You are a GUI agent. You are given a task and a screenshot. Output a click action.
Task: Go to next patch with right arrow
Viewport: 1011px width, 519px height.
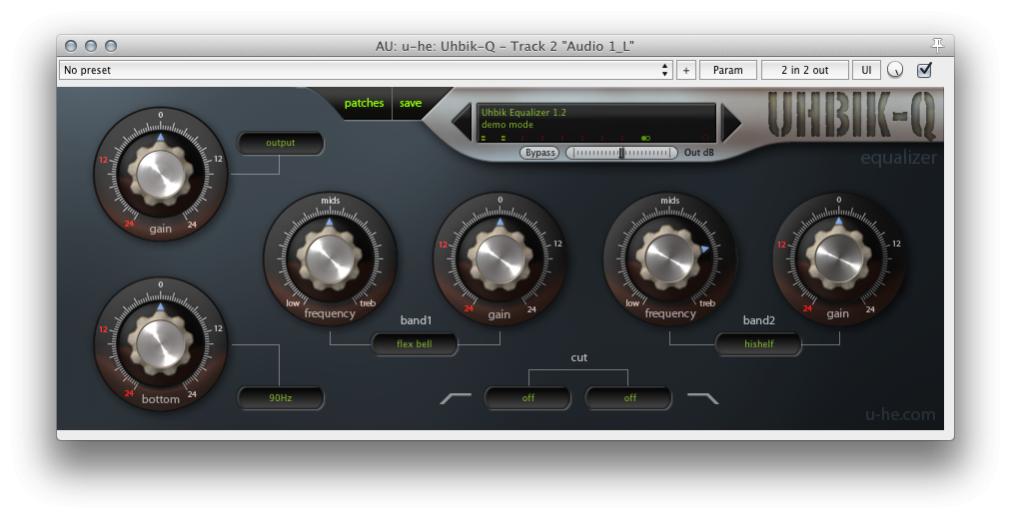click(x=731, y=122)
